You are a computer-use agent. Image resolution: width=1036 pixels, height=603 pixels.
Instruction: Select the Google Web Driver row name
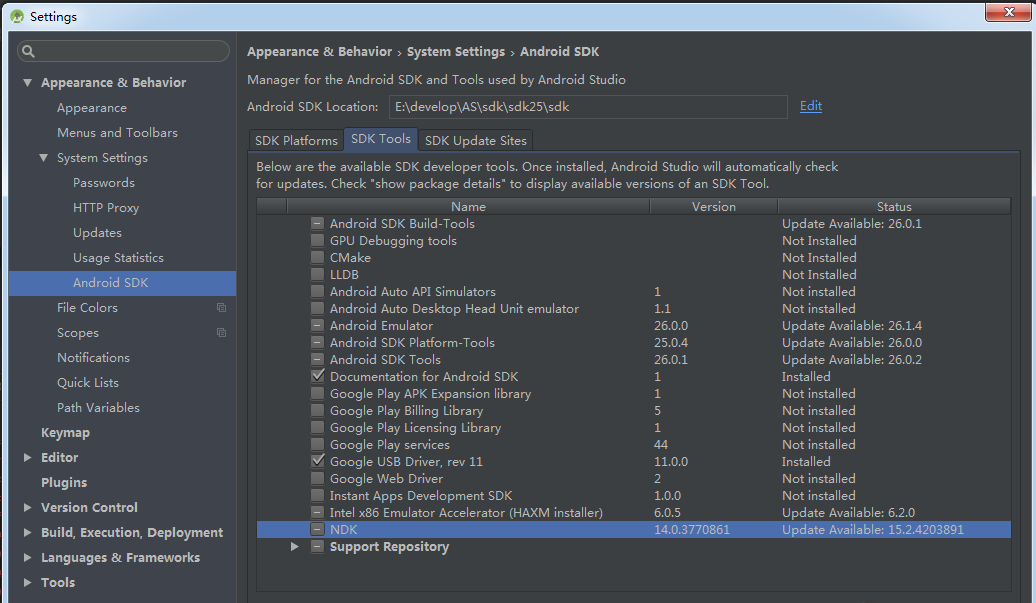coord(387,479)
